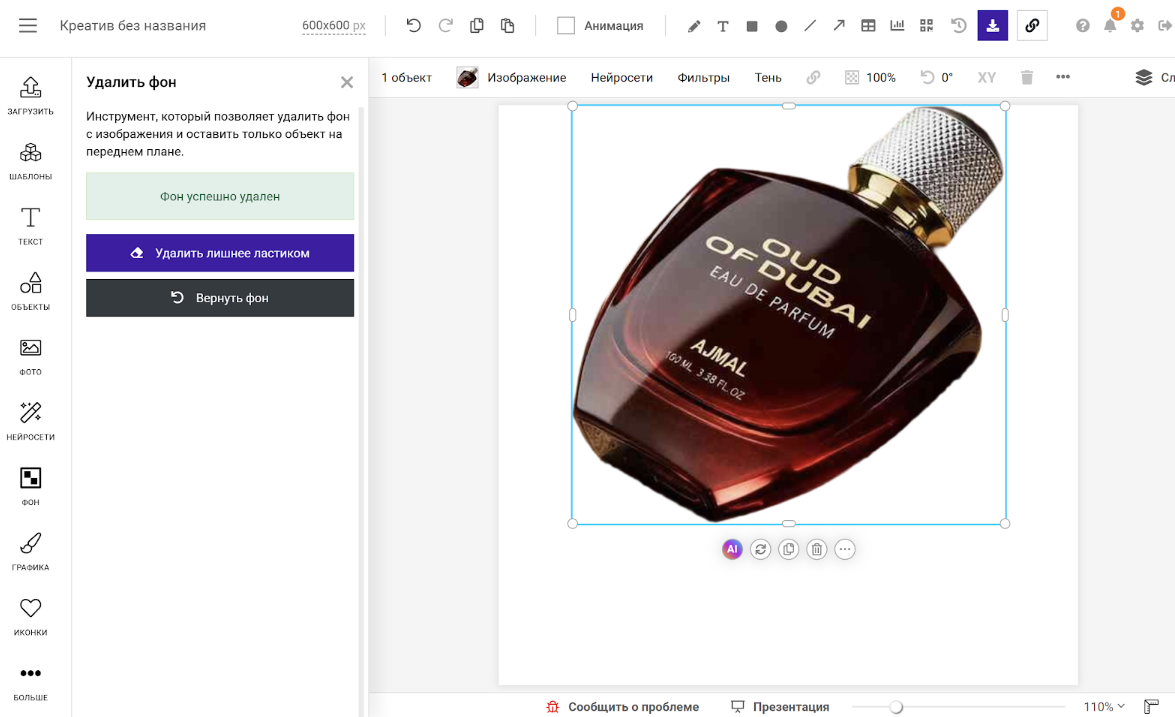Open the version history icon

[x=959, y=26]
